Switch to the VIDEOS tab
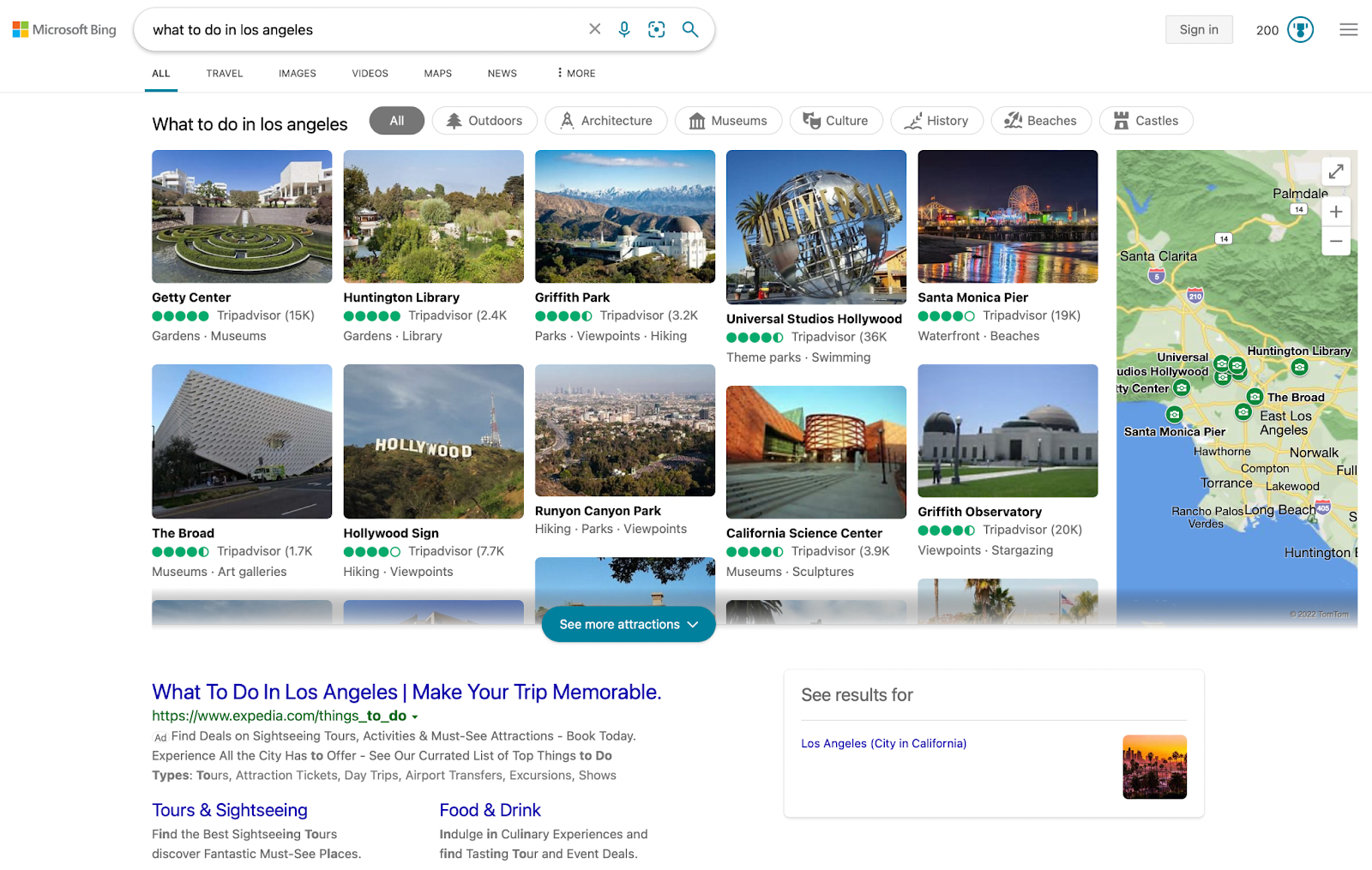This screenshot has width=1372, height=870. [x=370, y=74]
